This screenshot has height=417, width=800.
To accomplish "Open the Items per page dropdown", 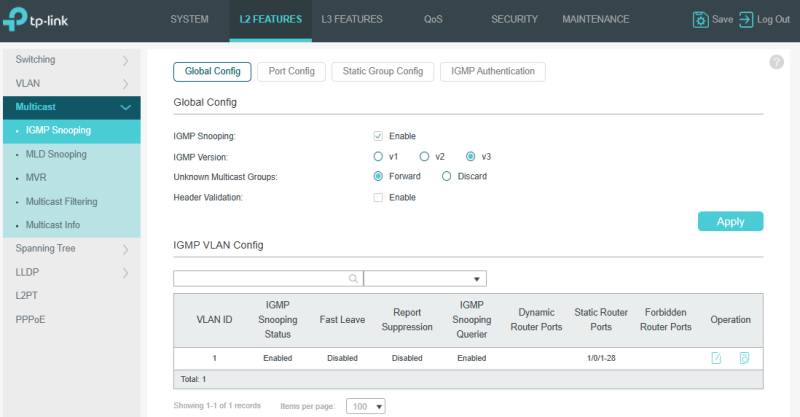I will pos(365,406).
